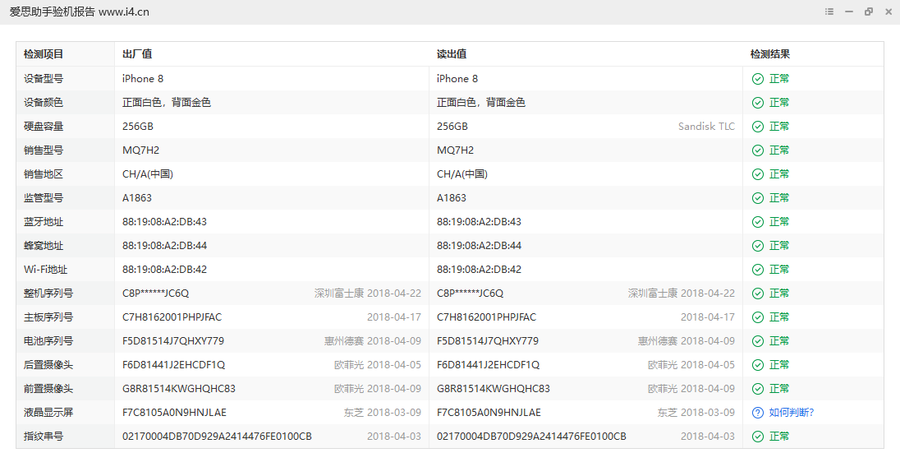
Task: Click factory front camera serial G8R81514KWGHQHC83
Action: click(x=179, y=389)
